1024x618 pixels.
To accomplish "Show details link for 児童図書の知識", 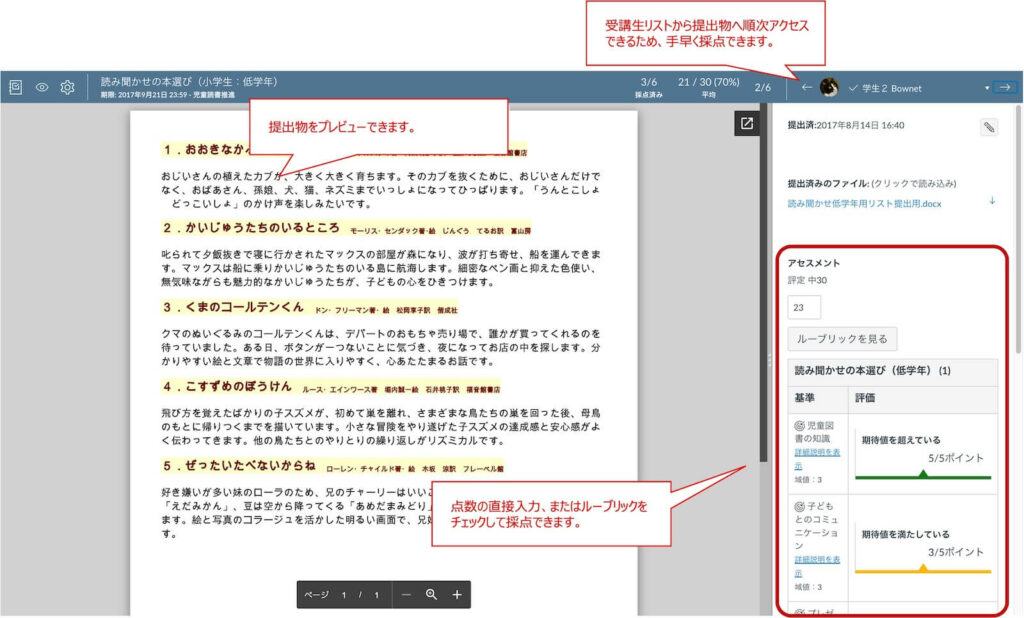I will (x=816, y=459).
